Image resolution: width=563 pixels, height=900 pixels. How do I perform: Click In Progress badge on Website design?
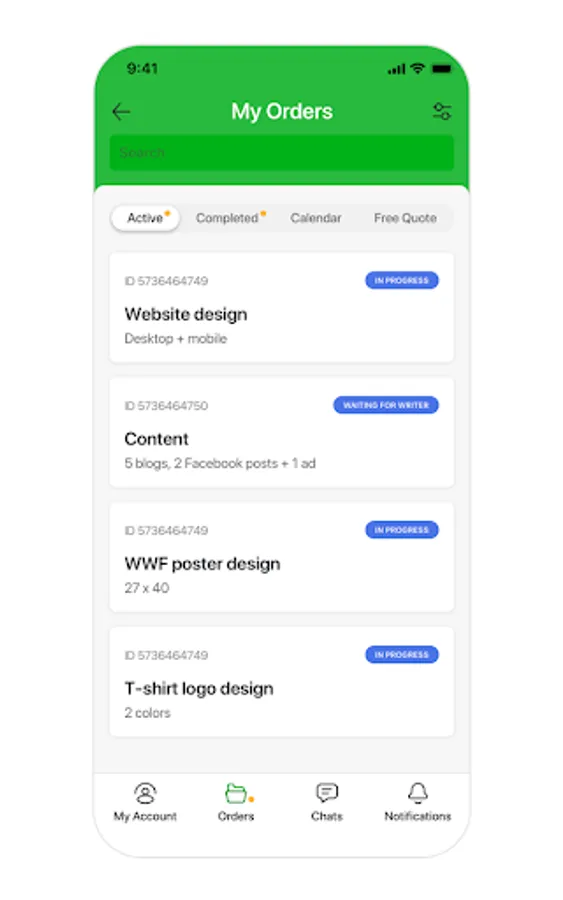coord(402,281)
